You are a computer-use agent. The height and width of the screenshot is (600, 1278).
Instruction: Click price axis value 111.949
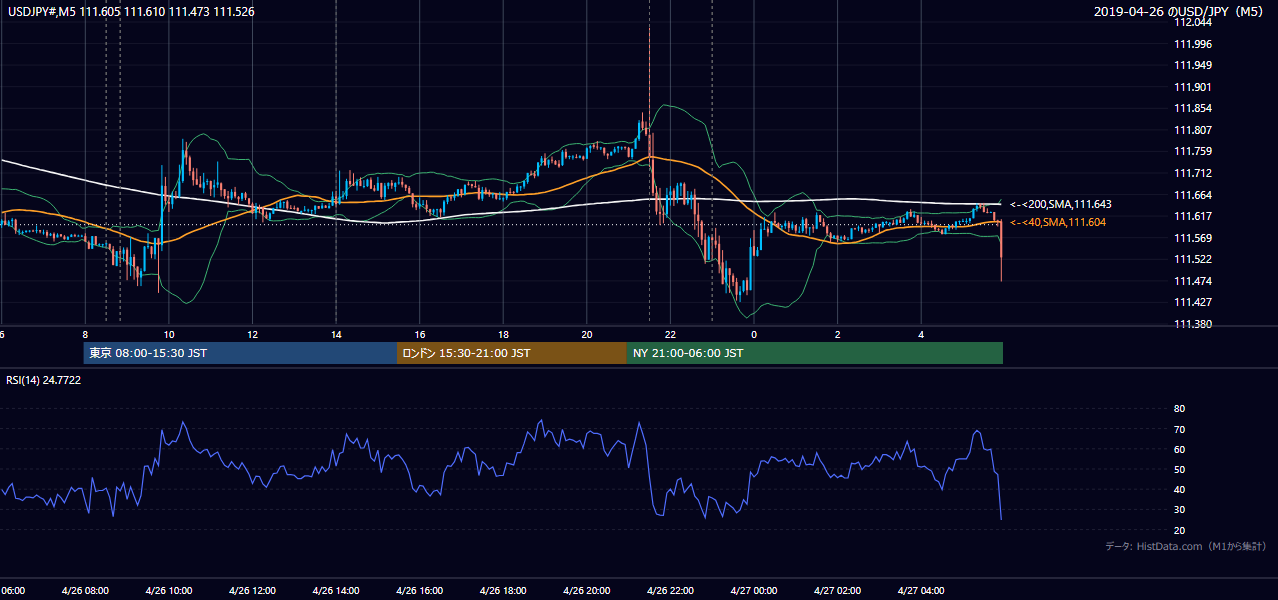coord(1192,65)
